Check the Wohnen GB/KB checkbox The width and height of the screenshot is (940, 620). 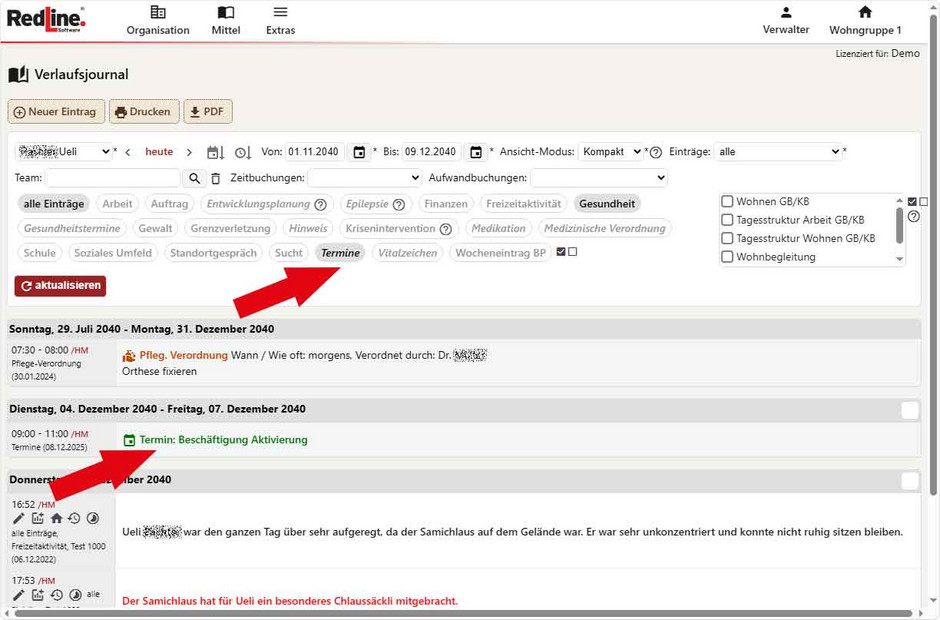(x=728, y=201)
